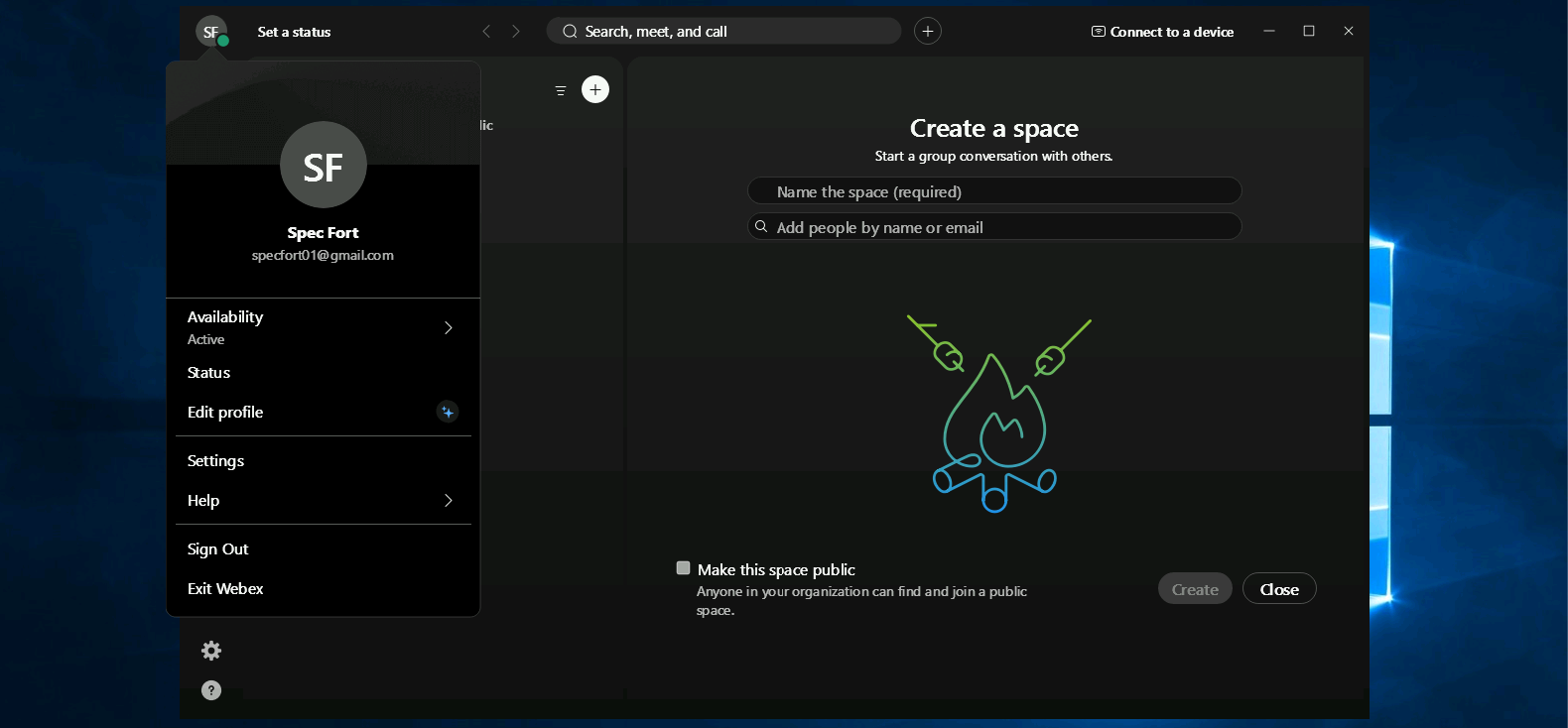Expand the Help submenu chevron
The image size is (1568, 728).
pos(448,501)
